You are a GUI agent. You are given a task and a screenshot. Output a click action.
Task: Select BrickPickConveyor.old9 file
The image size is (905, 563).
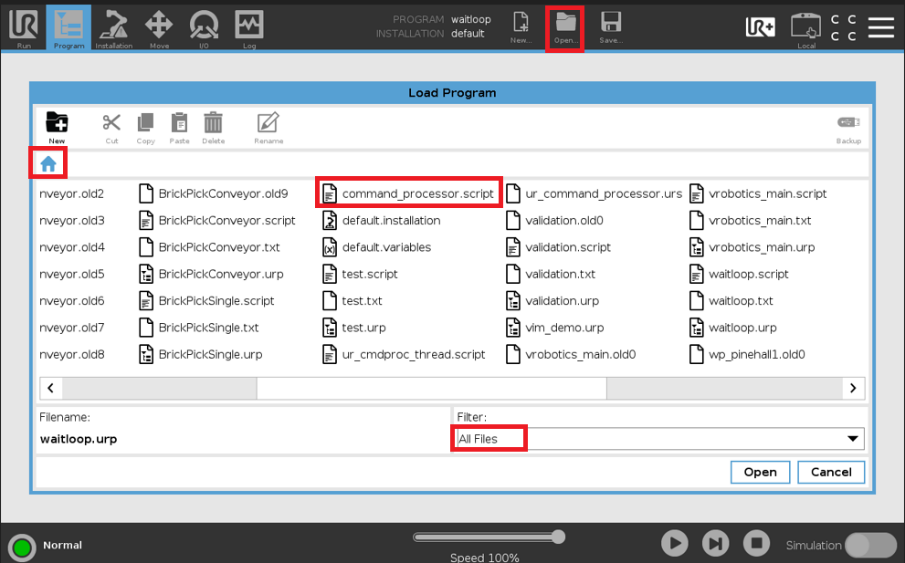[214, 193]
